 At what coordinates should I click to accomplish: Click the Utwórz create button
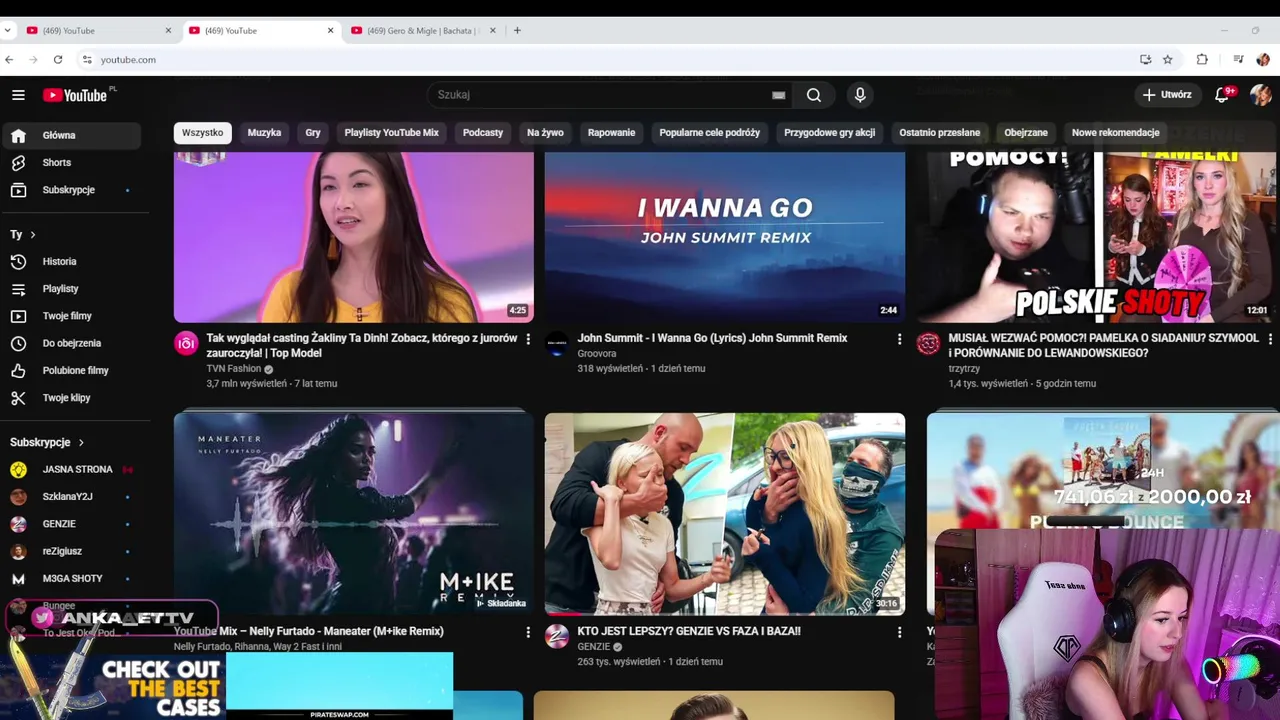coord(1167,95)
